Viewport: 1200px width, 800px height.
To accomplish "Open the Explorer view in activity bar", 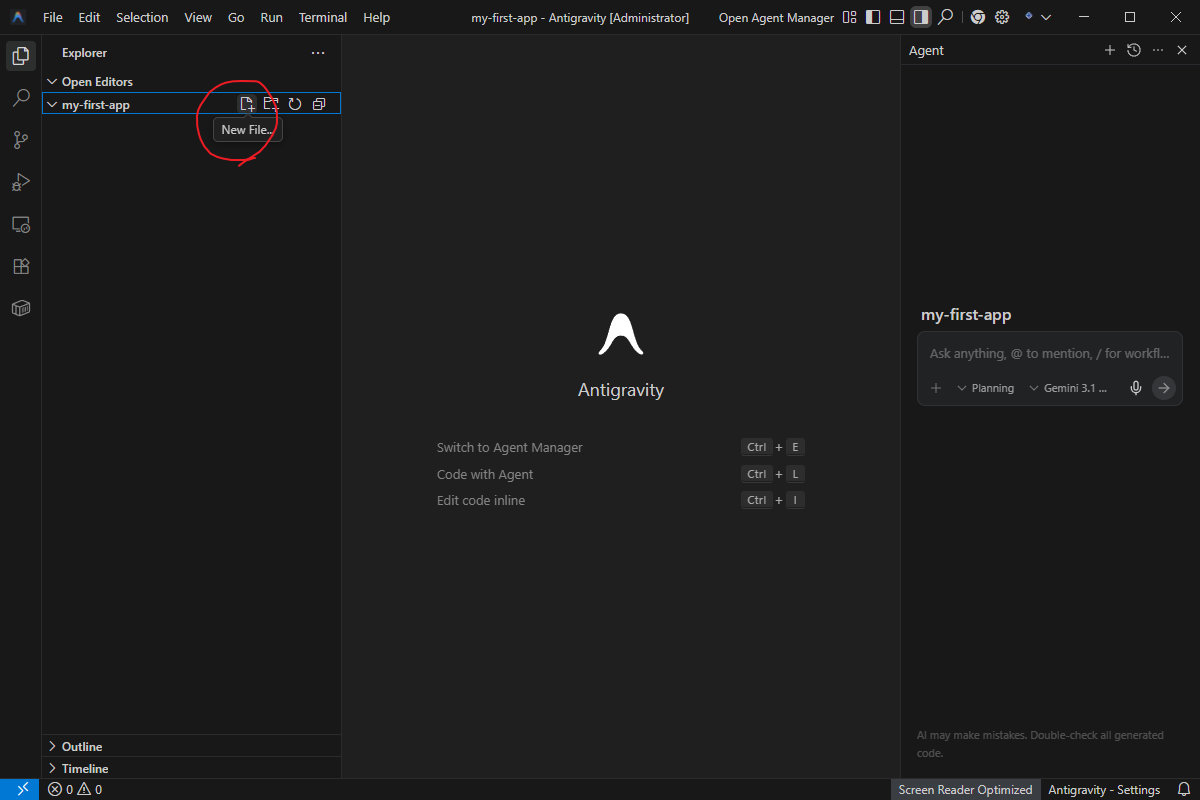I will (x=20, y=56).
